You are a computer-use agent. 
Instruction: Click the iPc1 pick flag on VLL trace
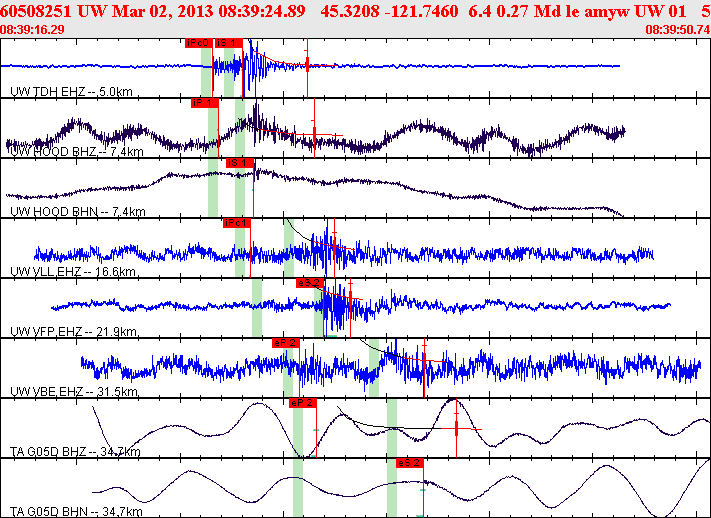237,223
